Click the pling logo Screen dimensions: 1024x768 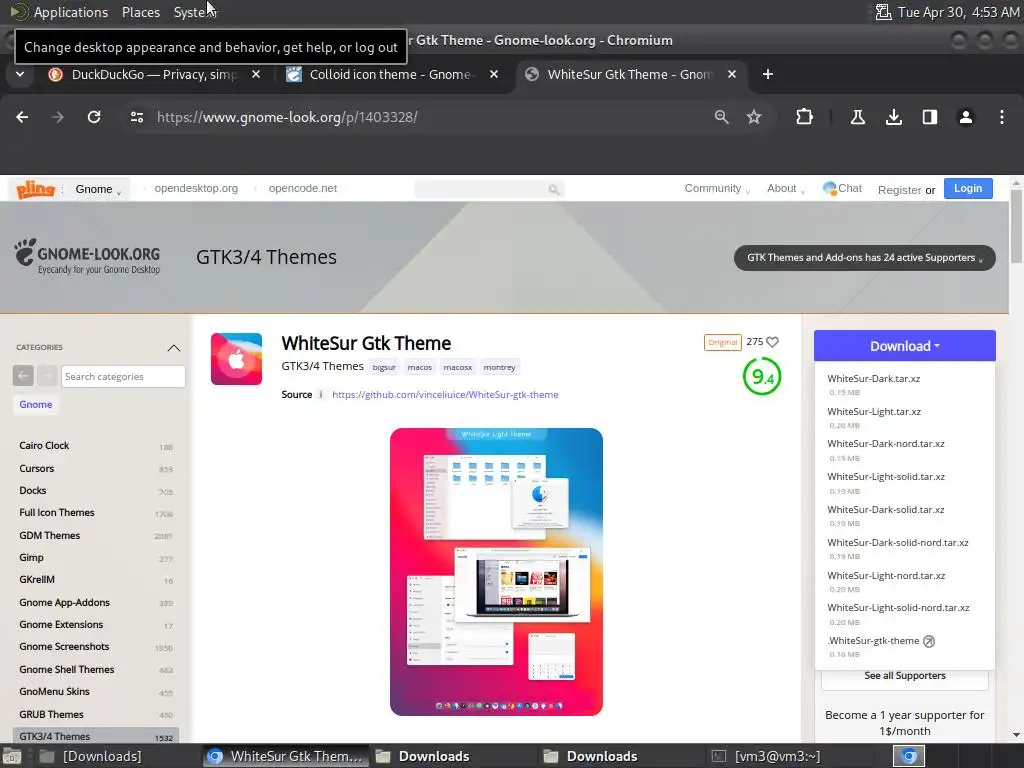coord(35,189)
